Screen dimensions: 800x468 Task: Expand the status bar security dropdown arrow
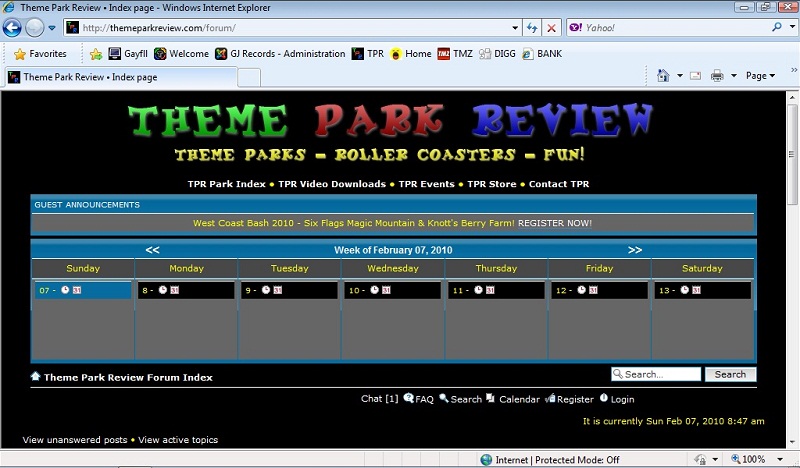click(x=715, y=459)
